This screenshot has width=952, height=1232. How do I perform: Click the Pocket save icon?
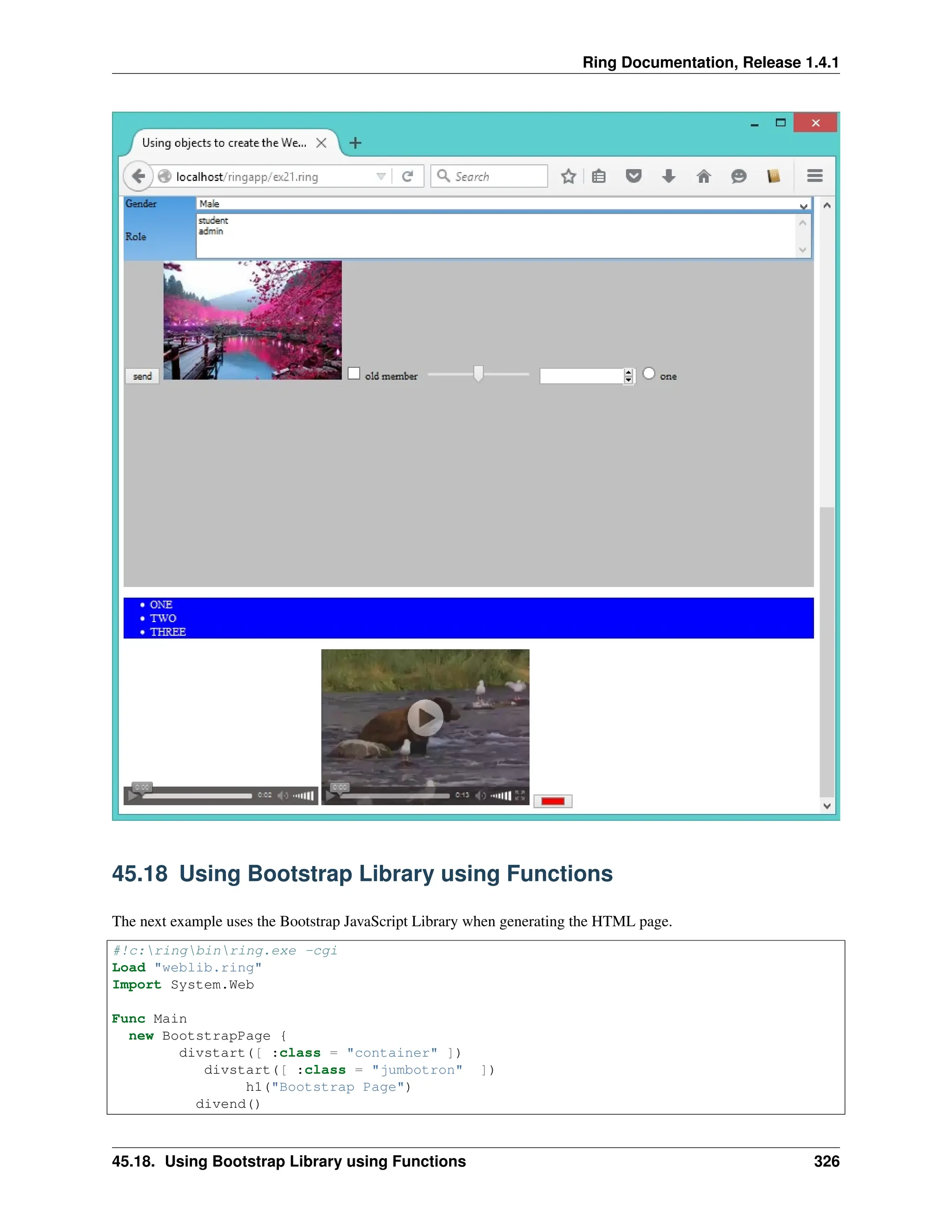(x=634, y=177)
